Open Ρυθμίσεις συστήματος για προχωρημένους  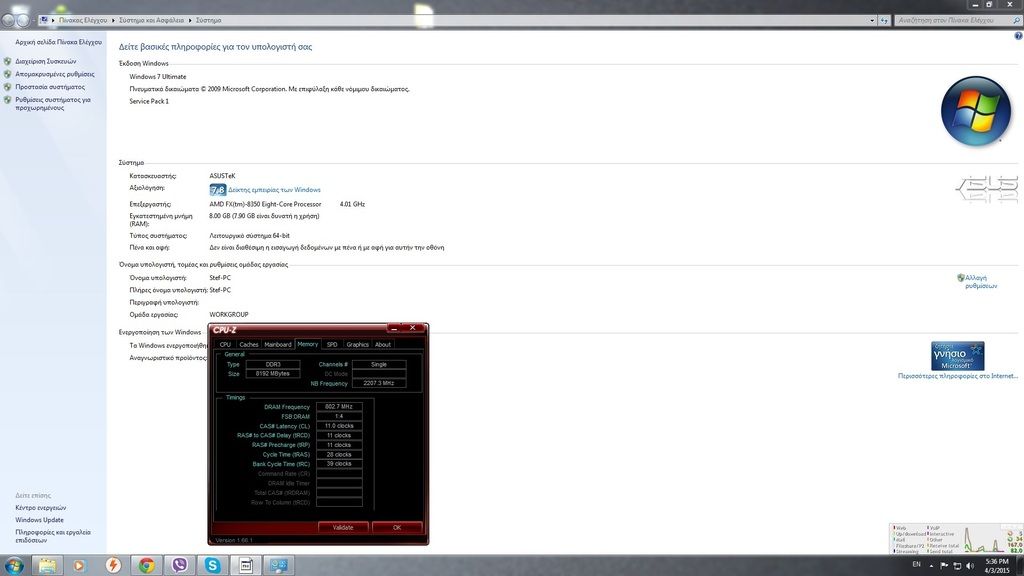click(52, 104)
